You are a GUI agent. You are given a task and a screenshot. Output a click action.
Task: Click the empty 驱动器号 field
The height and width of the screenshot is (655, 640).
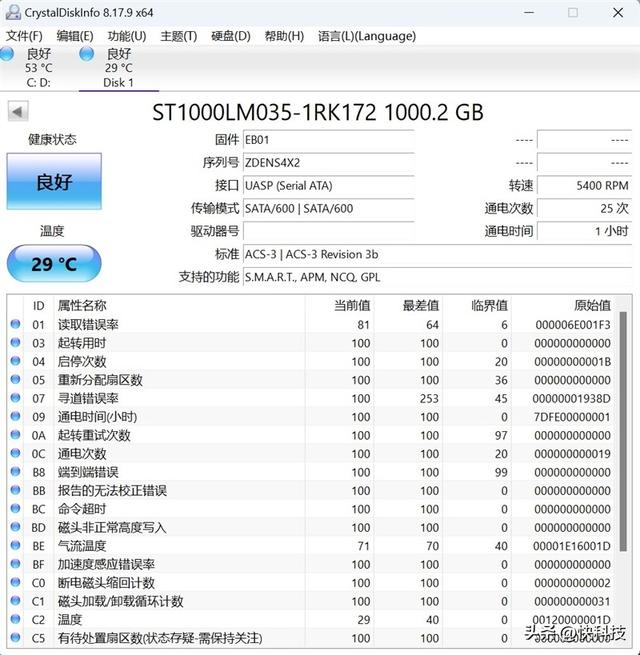tap(329, 231)
